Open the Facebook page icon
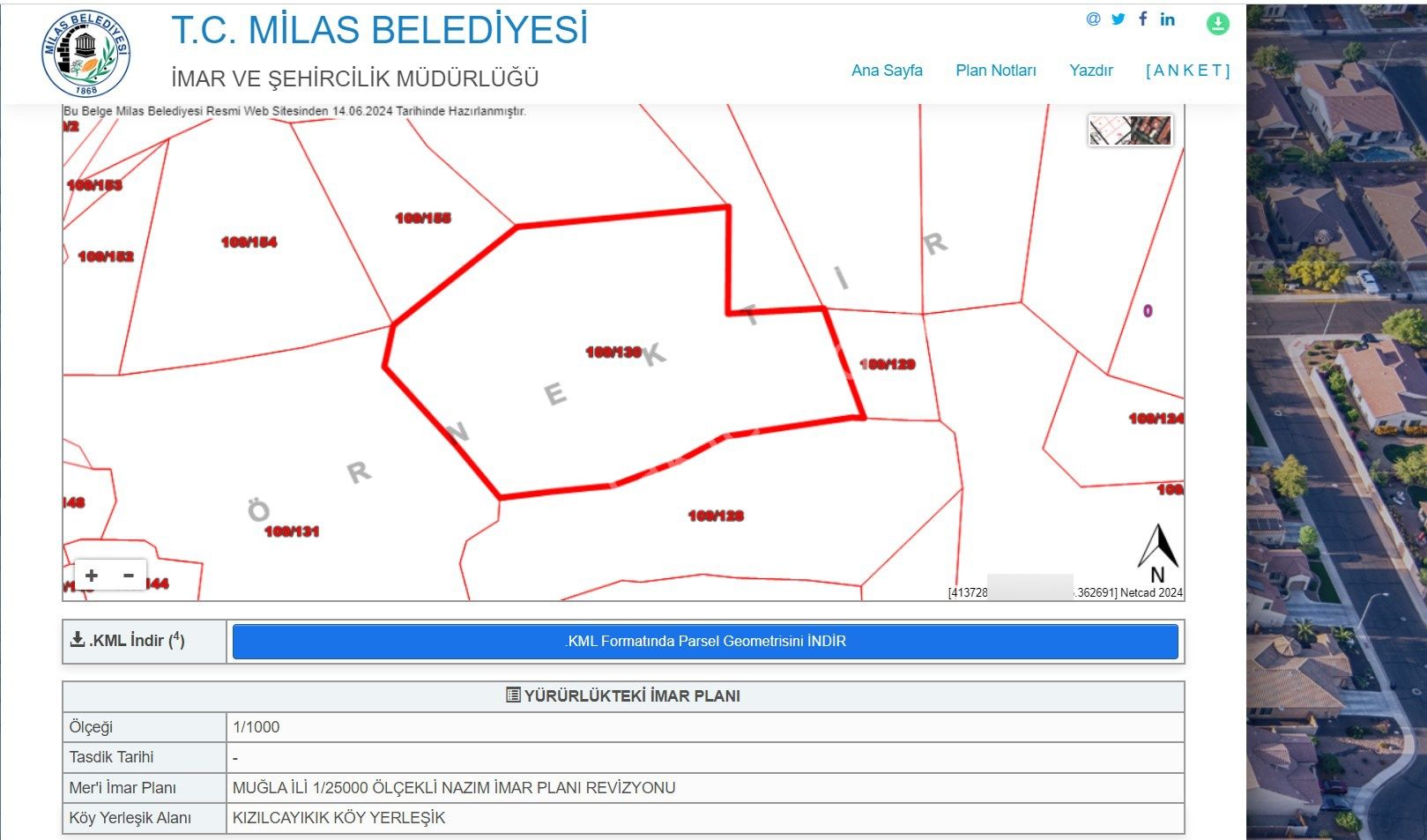The image size is (1427, 840). pyautogui.click(x=1142, y=18)
